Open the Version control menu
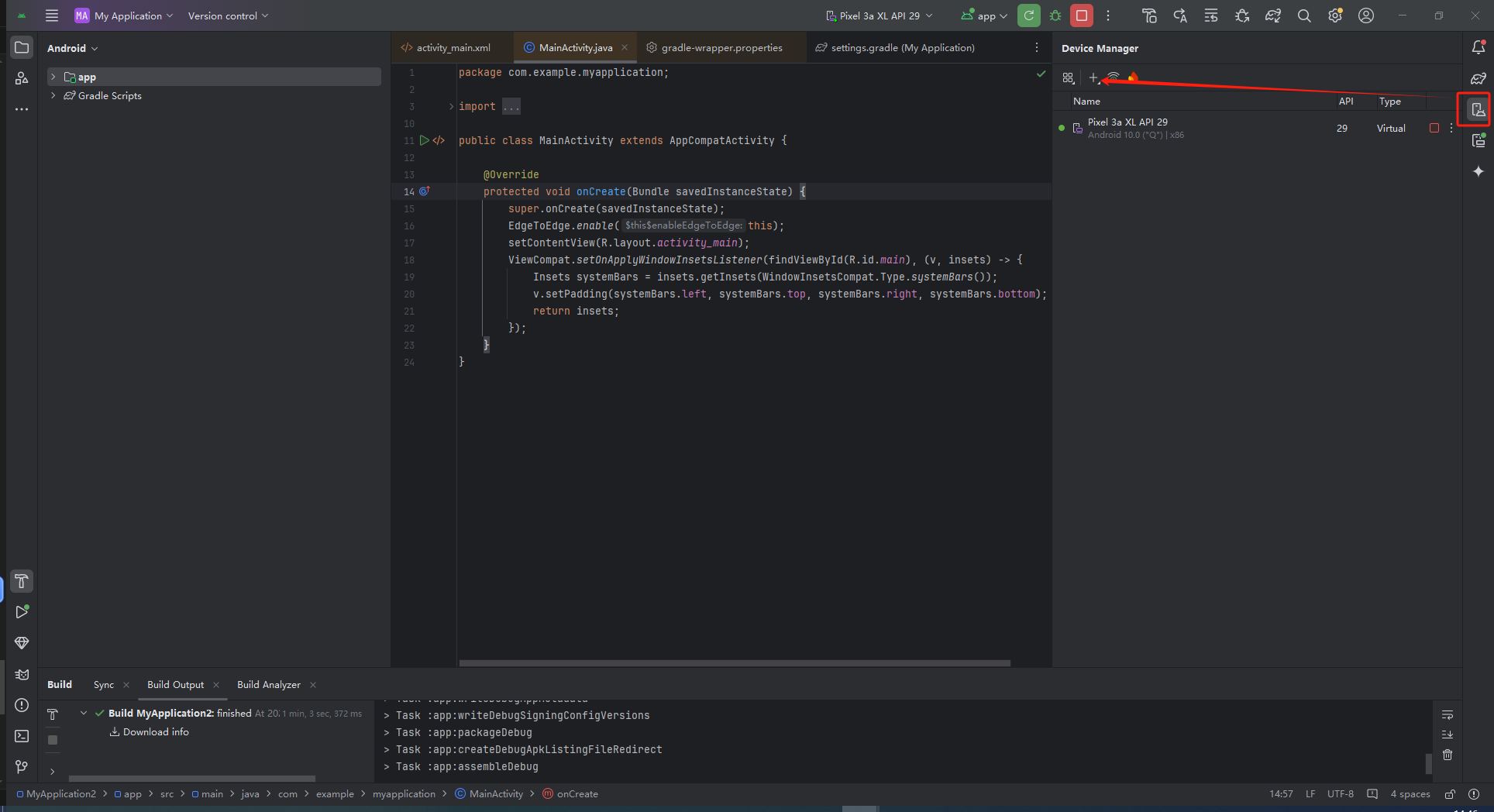 (x=228, y=15)
